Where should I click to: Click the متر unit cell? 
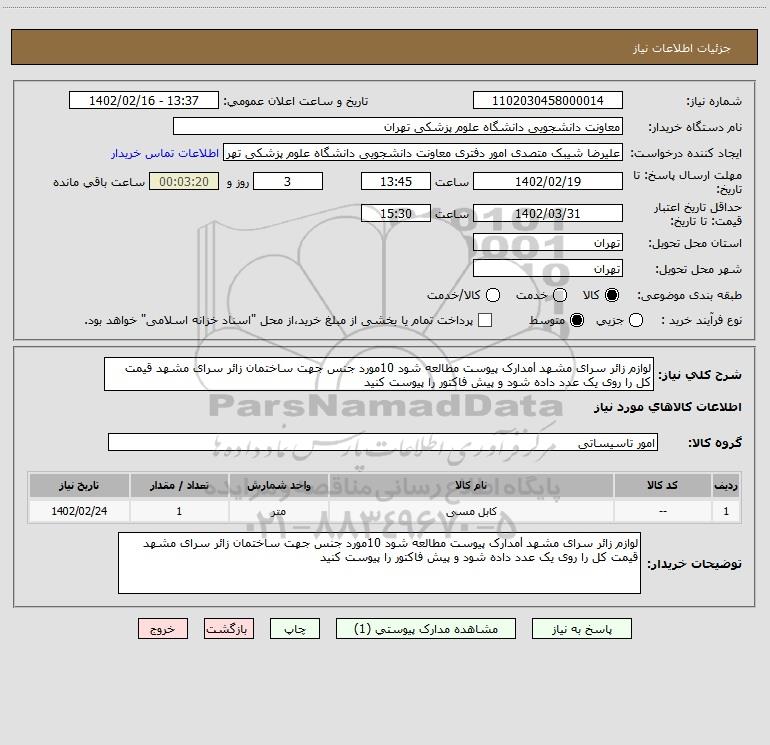[278, 511]
